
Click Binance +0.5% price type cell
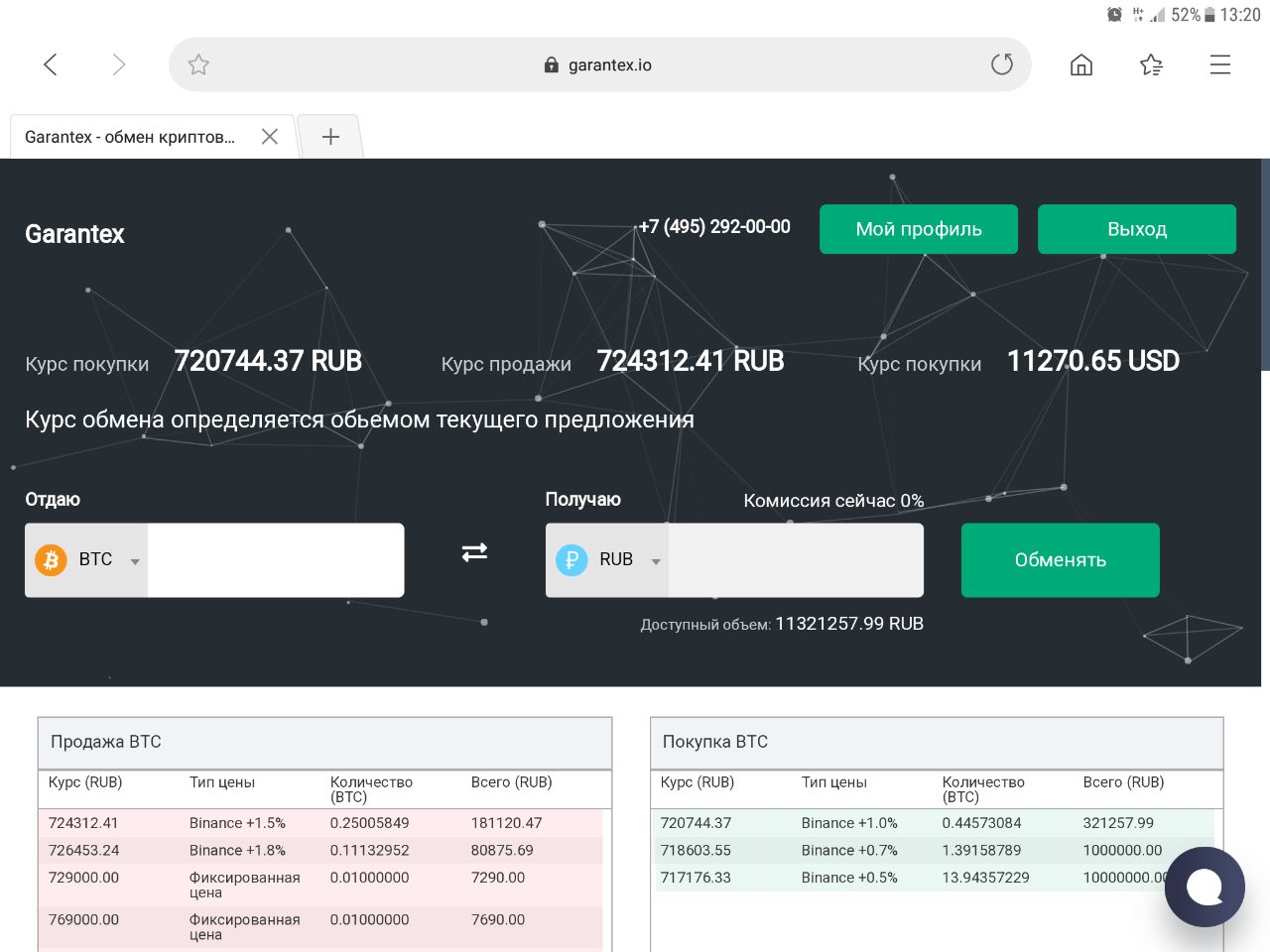[849, 878]
